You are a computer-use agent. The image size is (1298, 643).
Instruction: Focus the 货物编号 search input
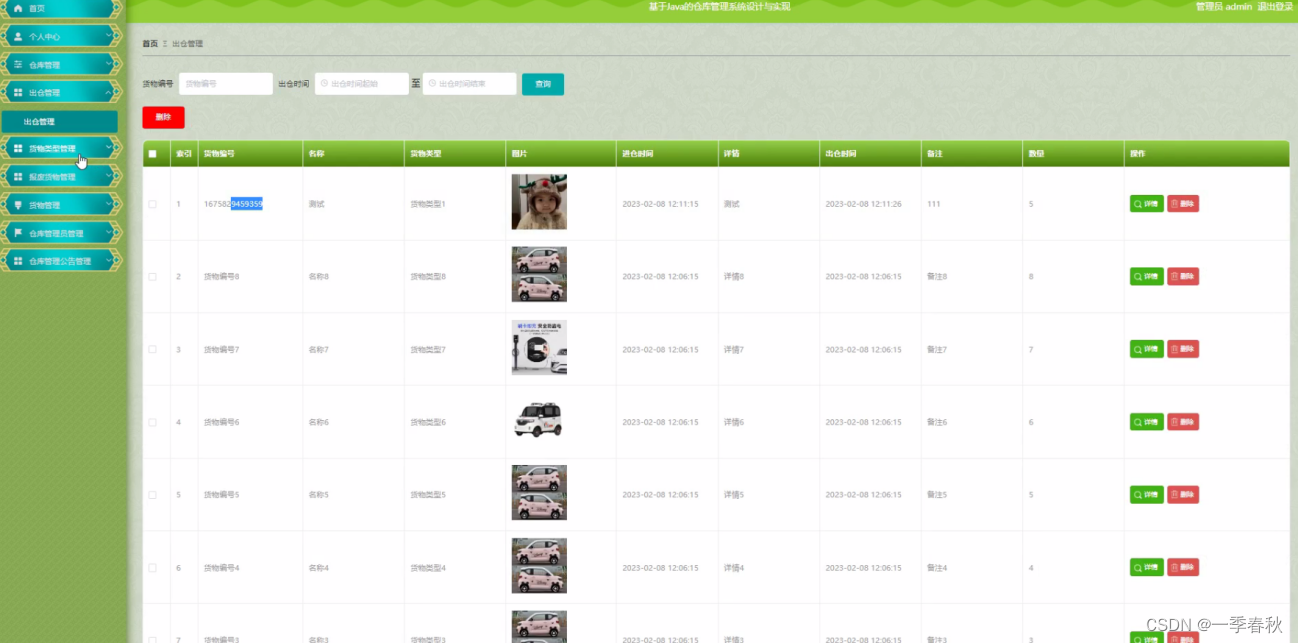coord(226,84)
